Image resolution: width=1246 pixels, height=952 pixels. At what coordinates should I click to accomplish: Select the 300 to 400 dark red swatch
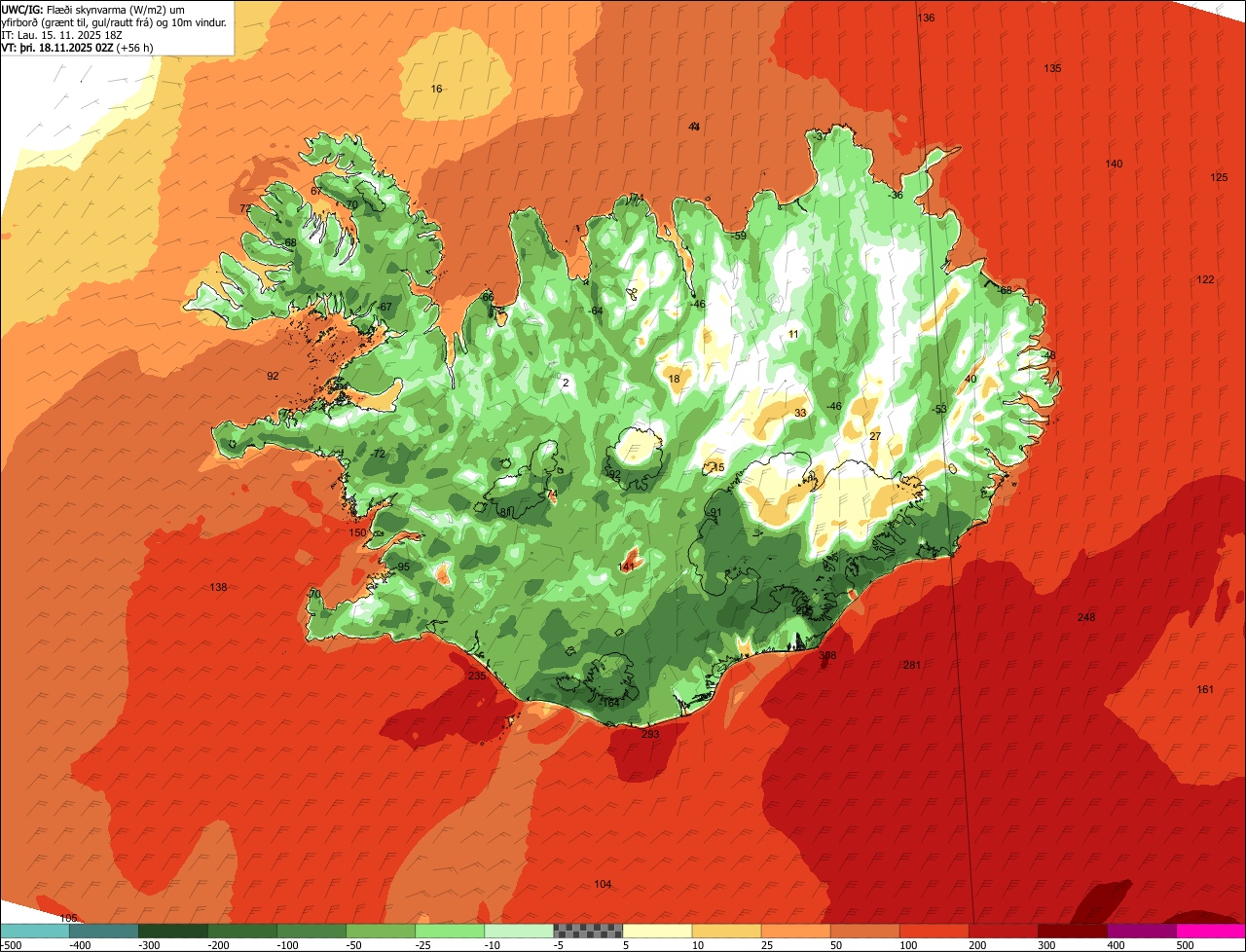point(1072,931)
